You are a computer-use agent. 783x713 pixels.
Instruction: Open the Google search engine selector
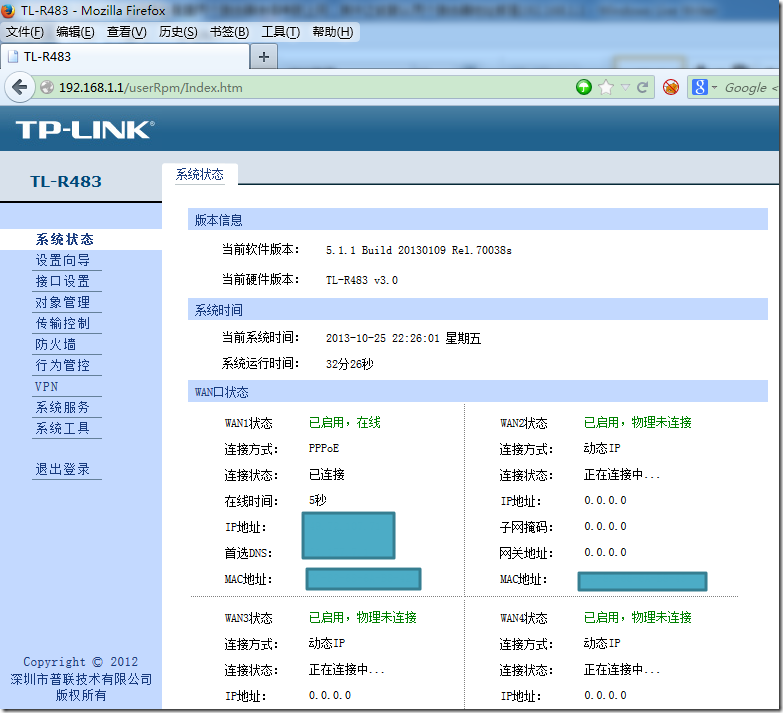tap(703, 87)
